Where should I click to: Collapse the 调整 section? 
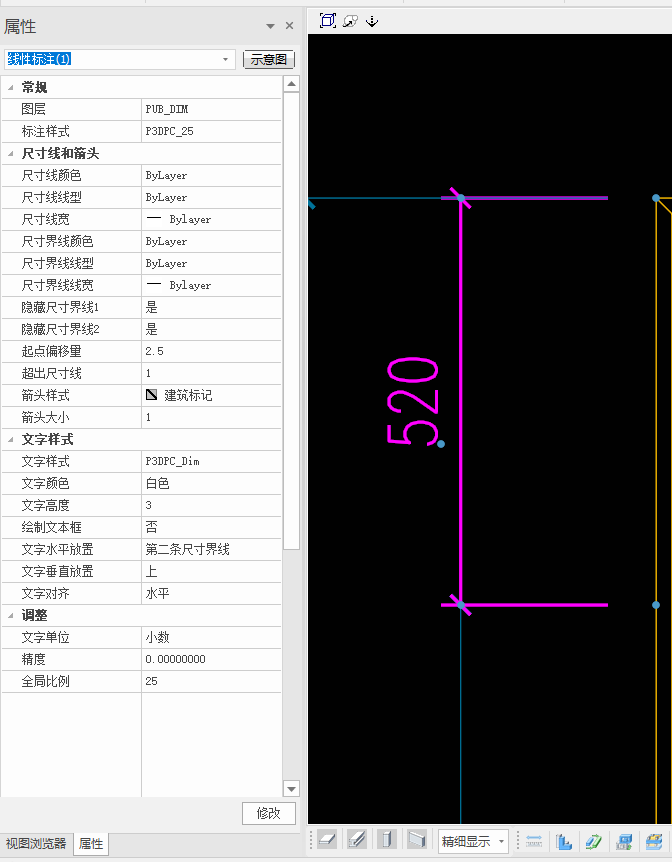point(10,615)
